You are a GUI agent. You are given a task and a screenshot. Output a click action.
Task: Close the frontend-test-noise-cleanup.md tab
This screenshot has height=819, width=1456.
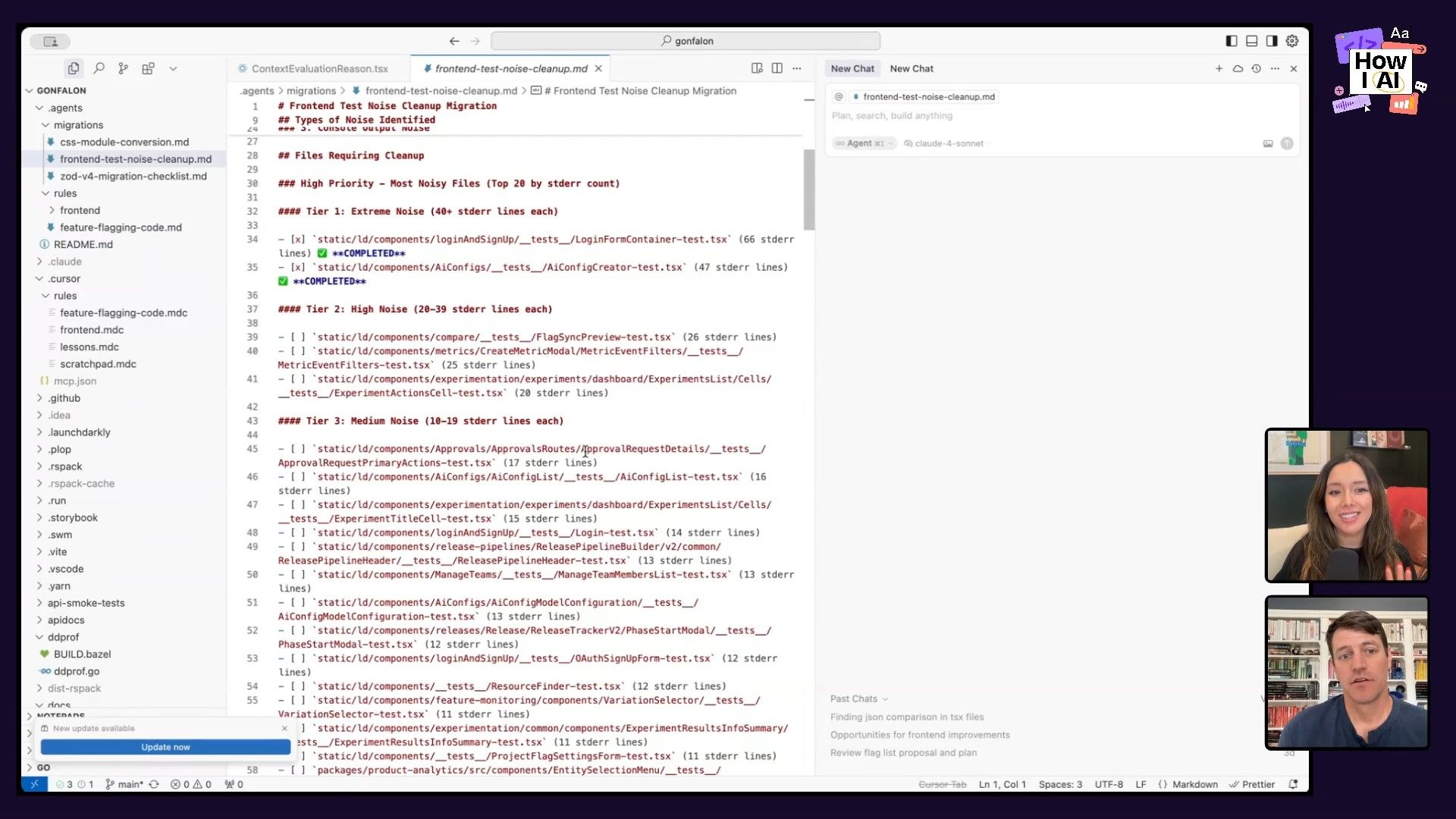point(598,68)
